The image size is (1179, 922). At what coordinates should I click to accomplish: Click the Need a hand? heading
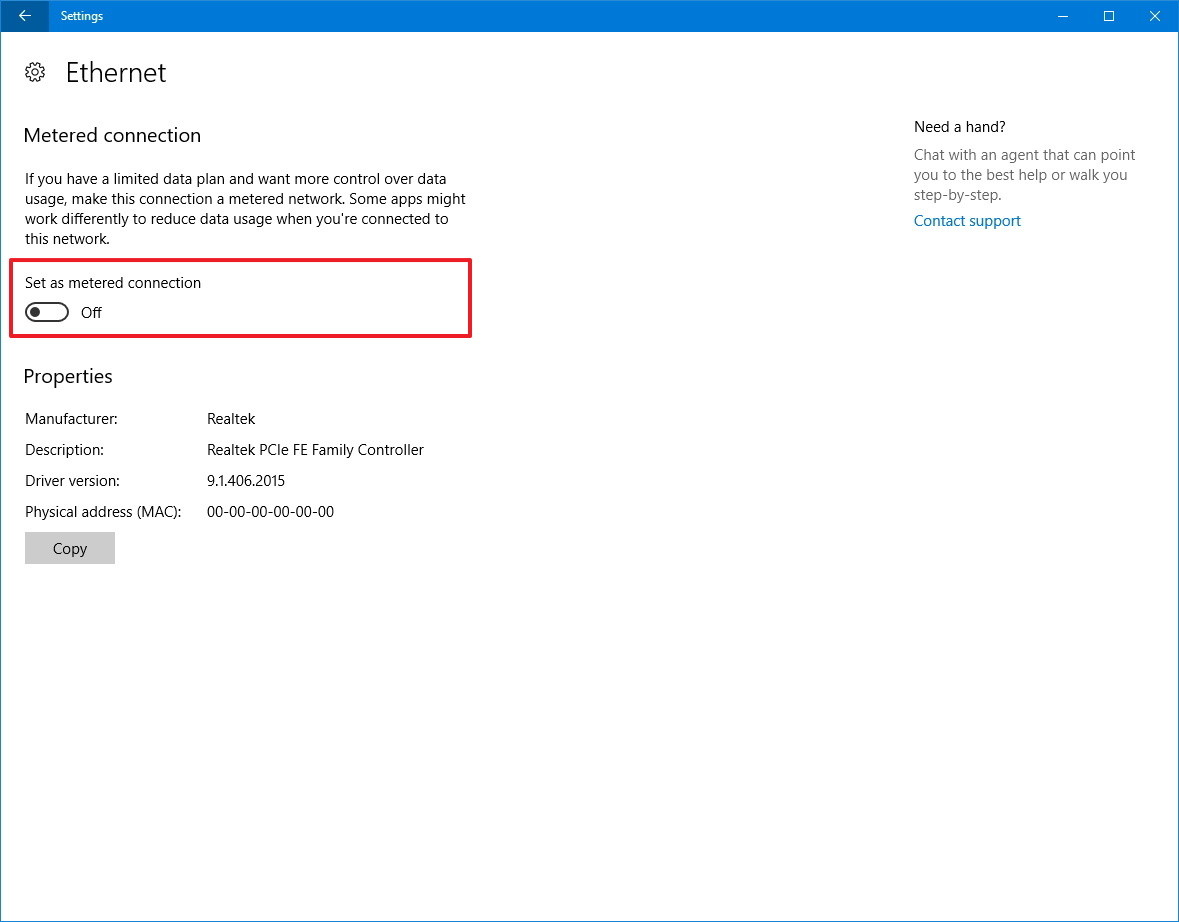point(958,127)
